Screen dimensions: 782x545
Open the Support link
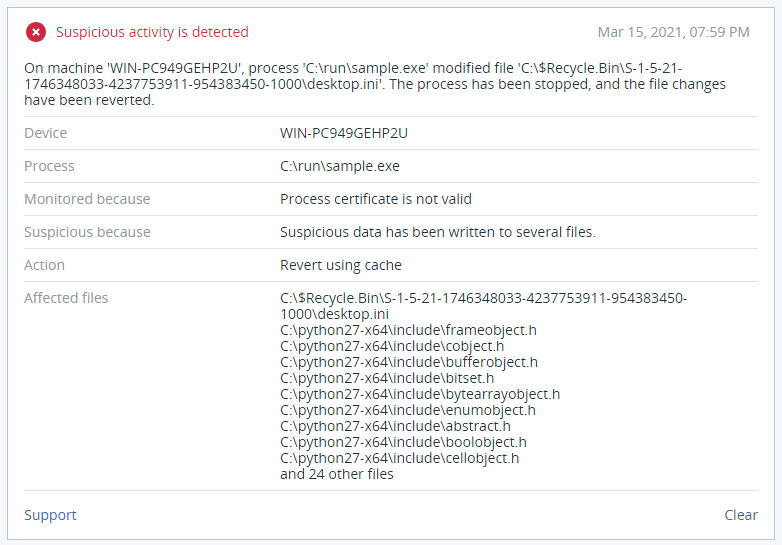click(x=50, y=515)
